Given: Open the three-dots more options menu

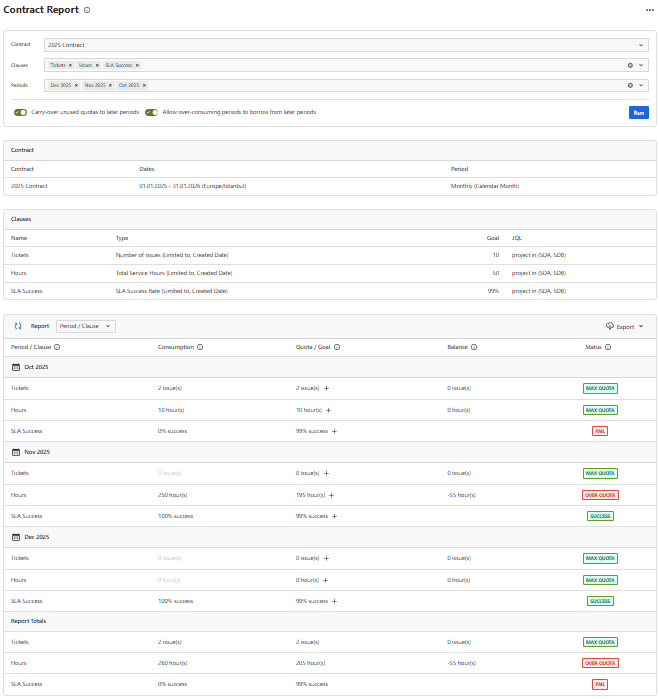Looking at the screenshot, I should pyautogui.click(x=648, y=10).
